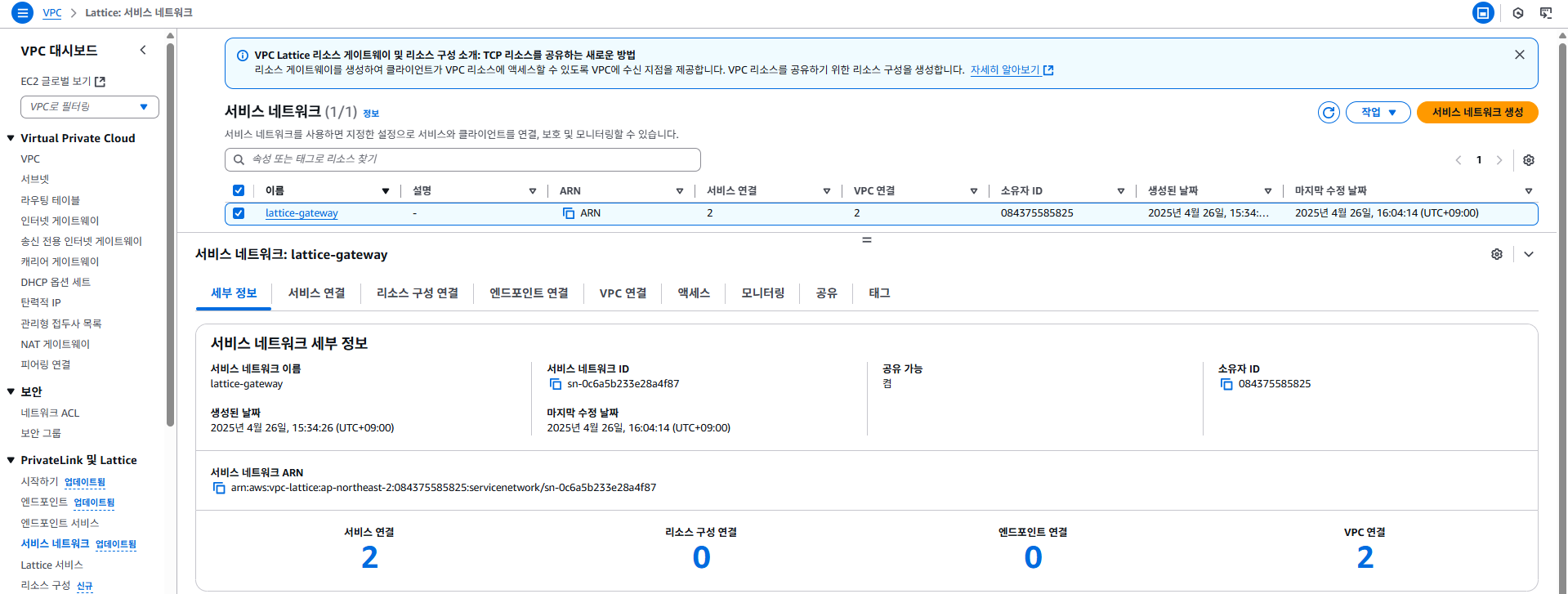
Task: Go to next page of table
Action: [x=1499, y=160]
